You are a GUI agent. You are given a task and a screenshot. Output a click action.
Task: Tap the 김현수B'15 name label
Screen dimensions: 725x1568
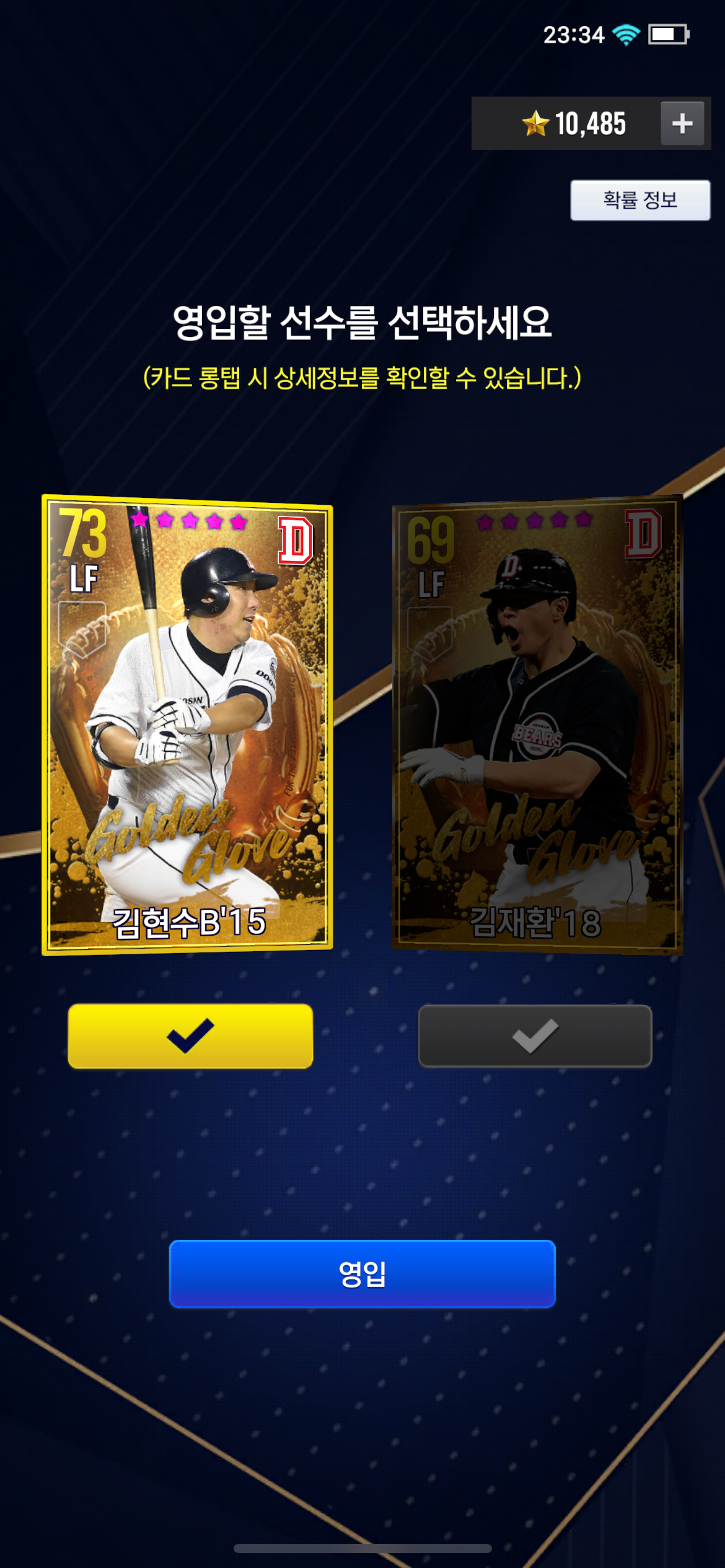point(190,921)
